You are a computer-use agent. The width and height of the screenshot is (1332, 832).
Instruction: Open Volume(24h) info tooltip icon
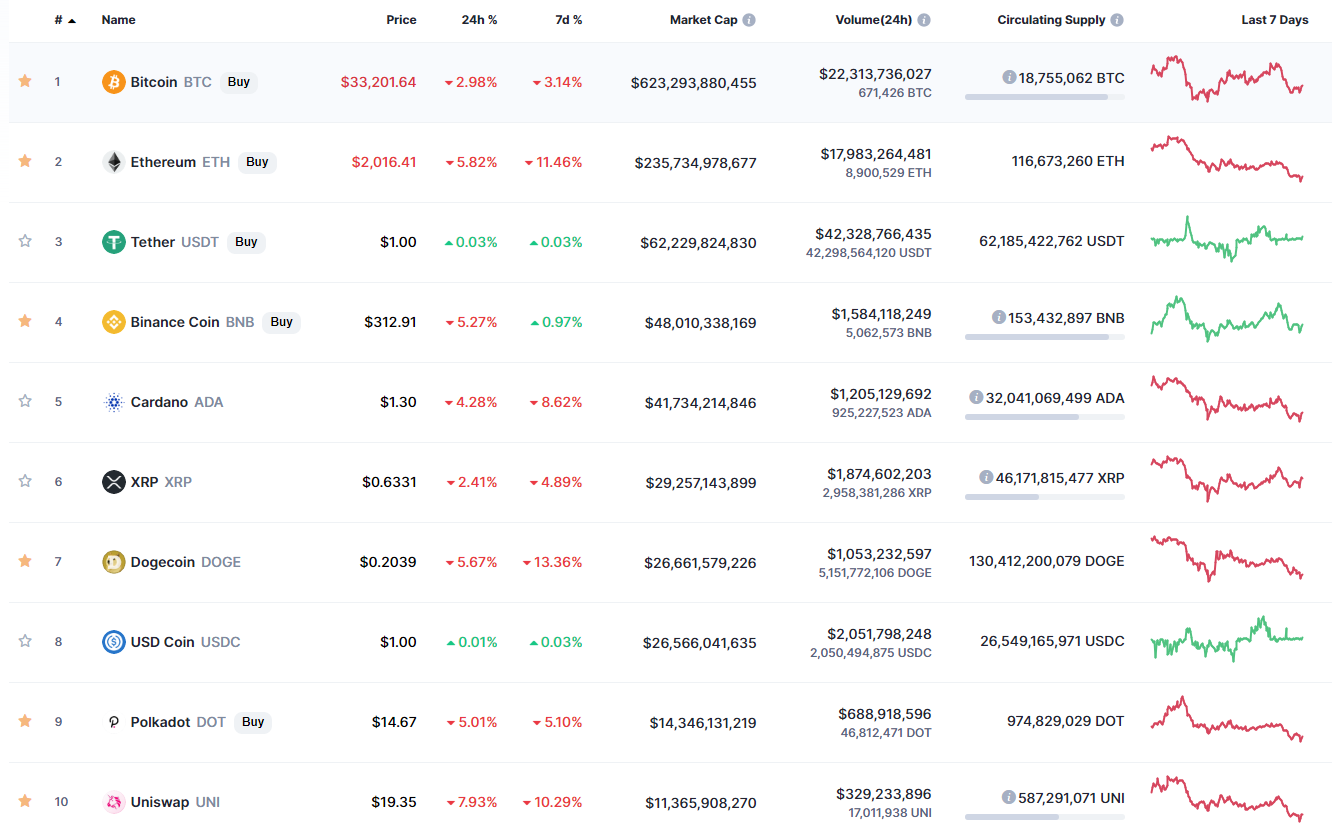coord(924,20)
